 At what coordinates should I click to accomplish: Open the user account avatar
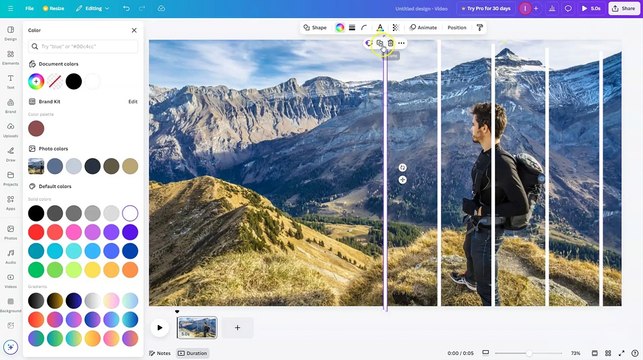point(525,8)
